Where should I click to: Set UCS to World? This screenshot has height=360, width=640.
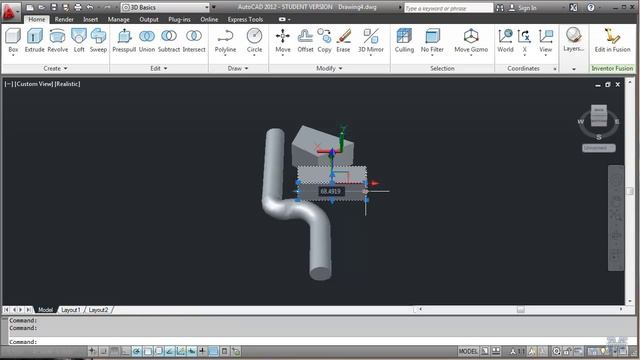click(505, 41)
